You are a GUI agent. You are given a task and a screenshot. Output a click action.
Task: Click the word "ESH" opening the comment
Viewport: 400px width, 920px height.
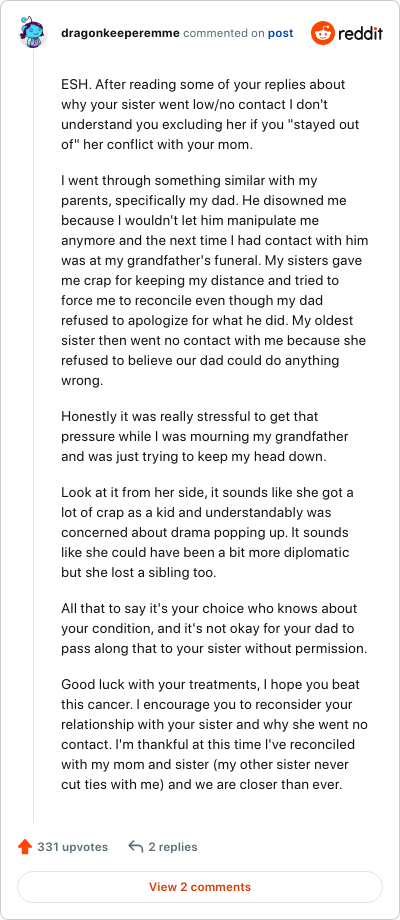coord(73,84)
